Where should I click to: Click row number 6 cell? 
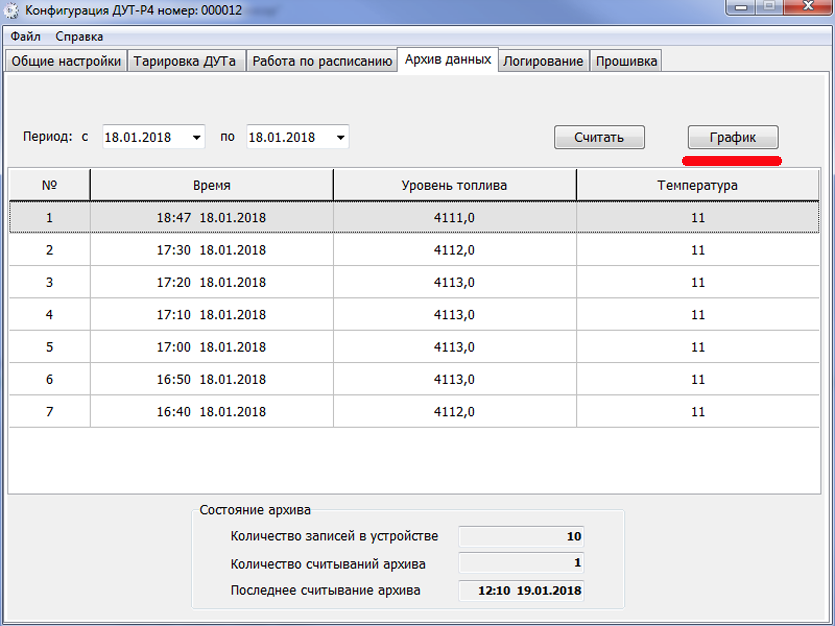pyautogui.click(x=50, y=380)
